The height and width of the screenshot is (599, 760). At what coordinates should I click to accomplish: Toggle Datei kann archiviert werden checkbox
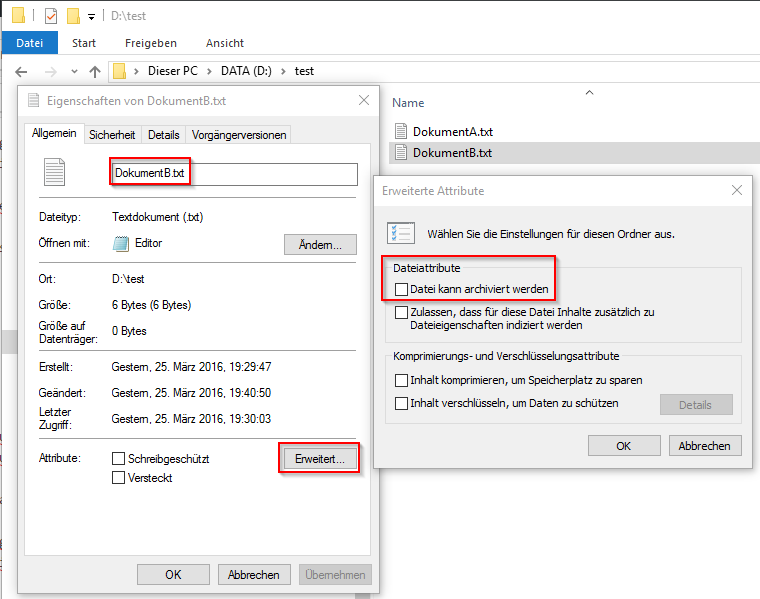pyautogui.click(x=401, y=289)
